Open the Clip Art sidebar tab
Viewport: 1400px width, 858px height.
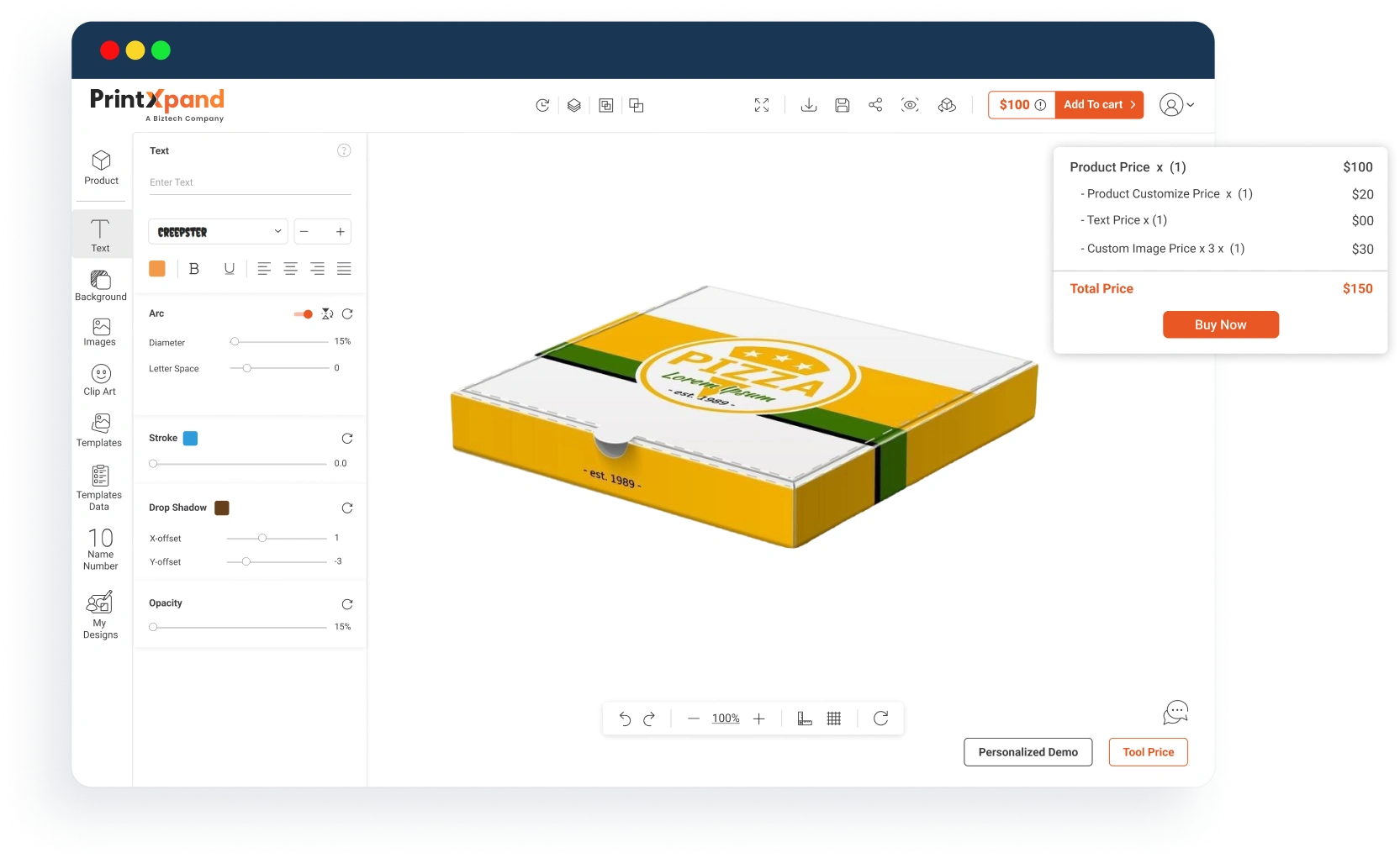[100, 379]
